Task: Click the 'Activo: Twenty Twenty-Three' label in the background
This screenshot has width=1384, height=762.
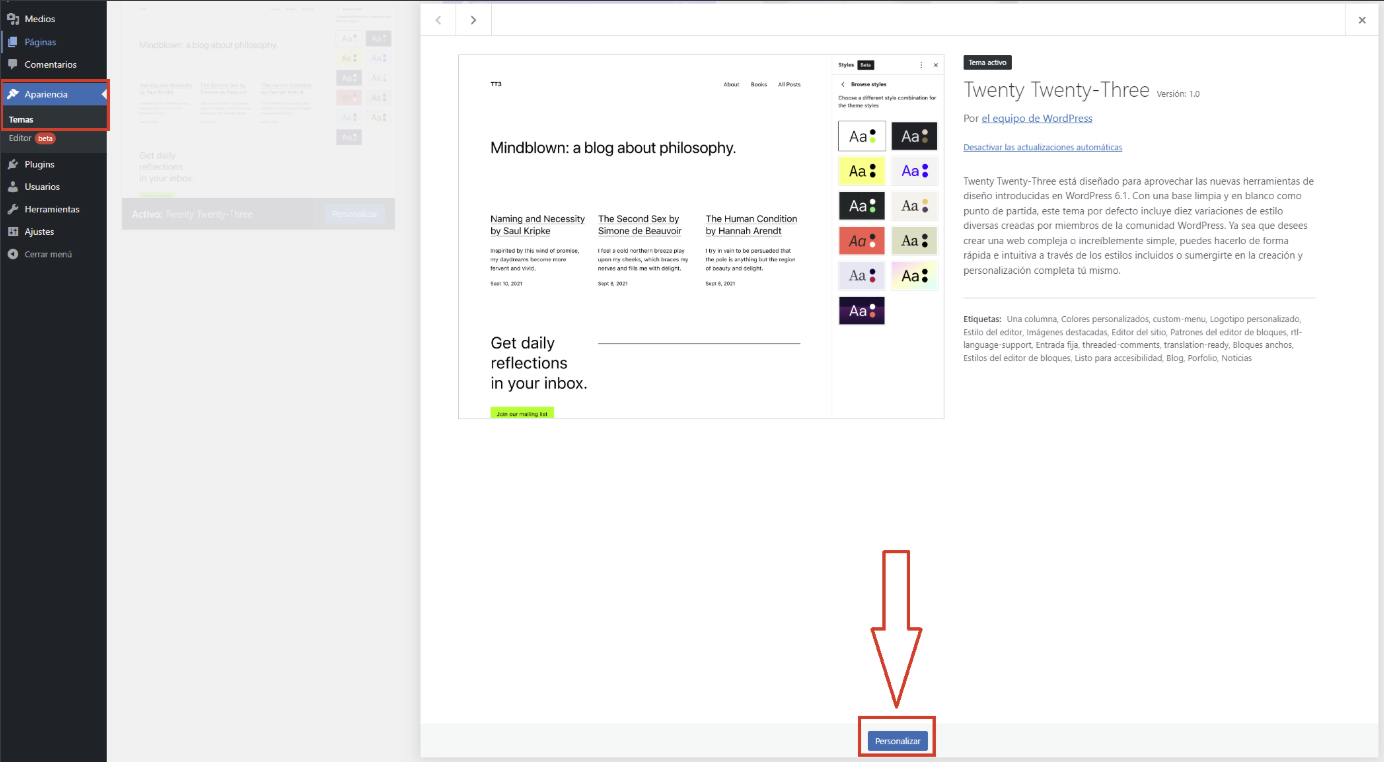Action: pos(192,214)
